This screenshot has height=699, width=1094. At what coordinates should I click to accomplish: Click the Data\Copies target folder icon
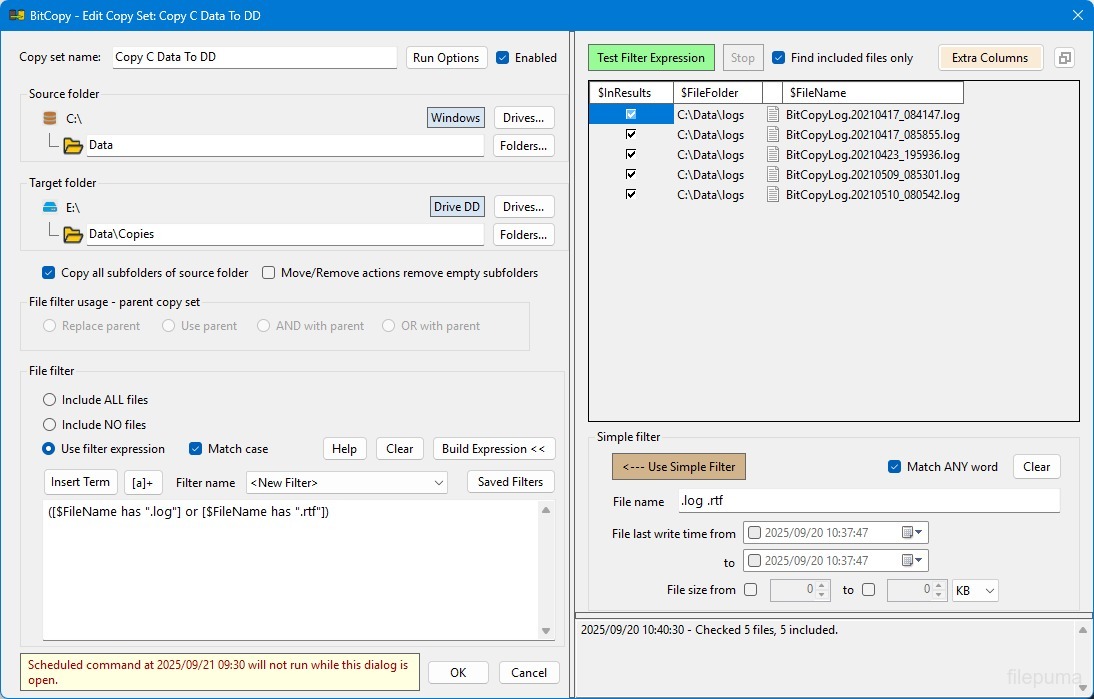tap(73, 235)
